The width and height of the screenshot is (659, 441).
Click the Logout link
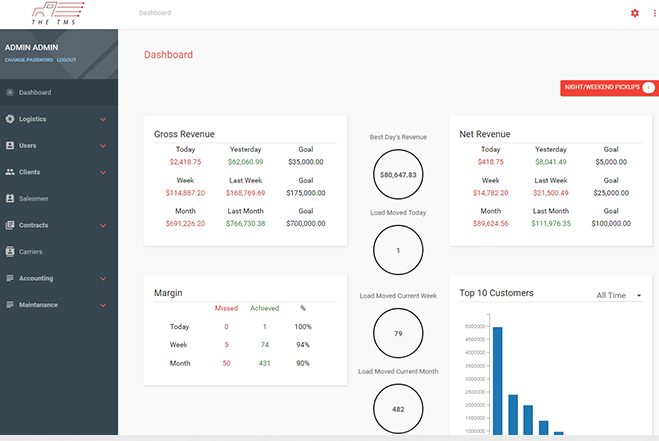pos(66,60)
